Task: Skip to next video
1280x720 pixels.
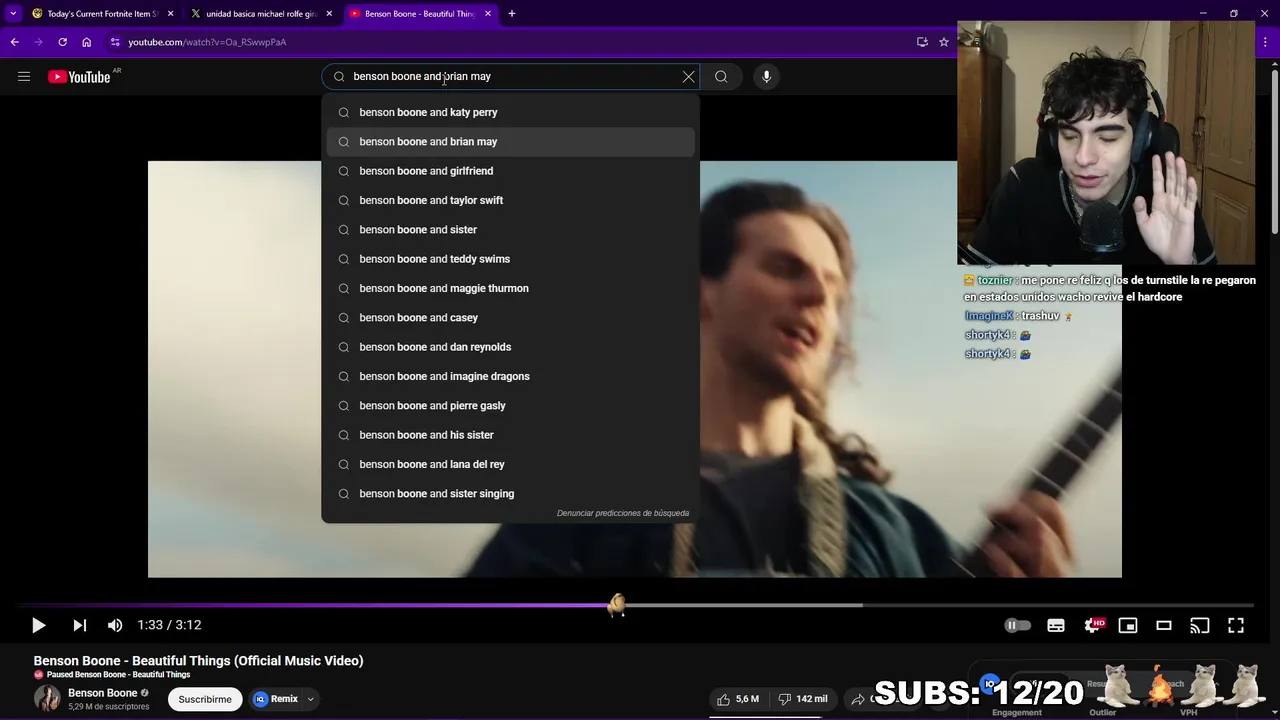Action: click(x=79, y=625)
